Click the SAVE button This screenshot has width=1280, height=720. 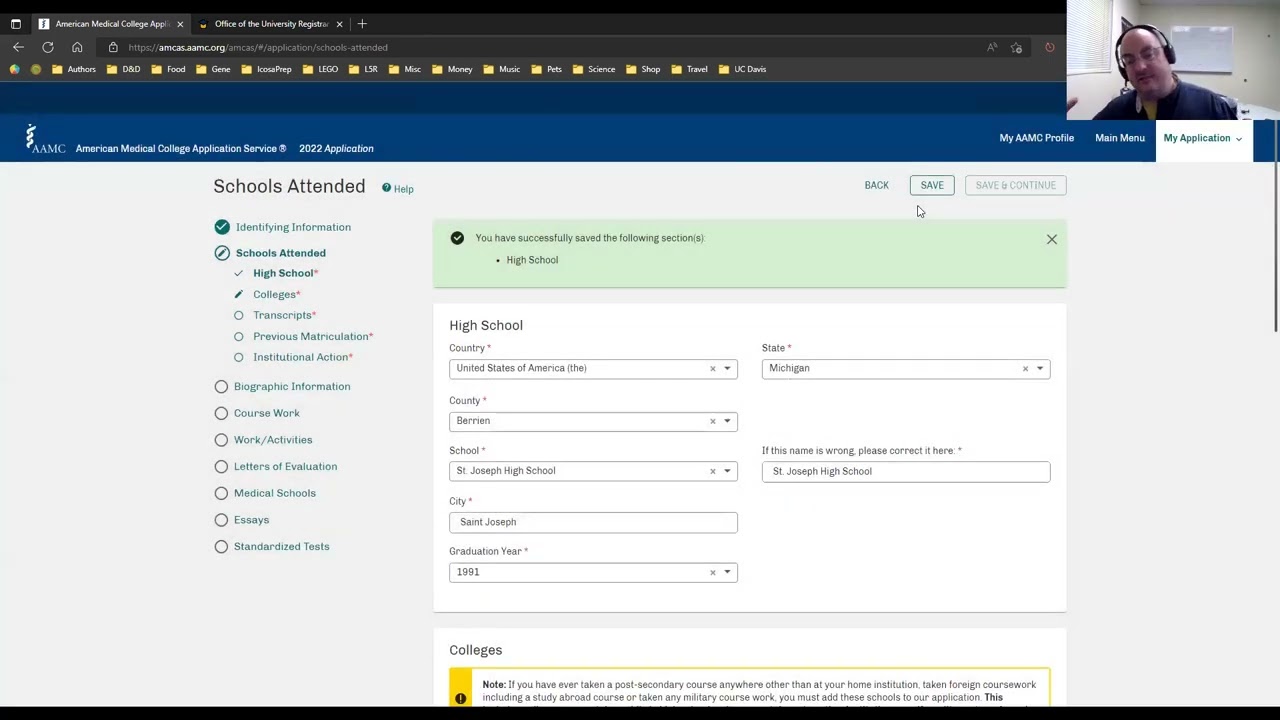[x=932, y=185]
